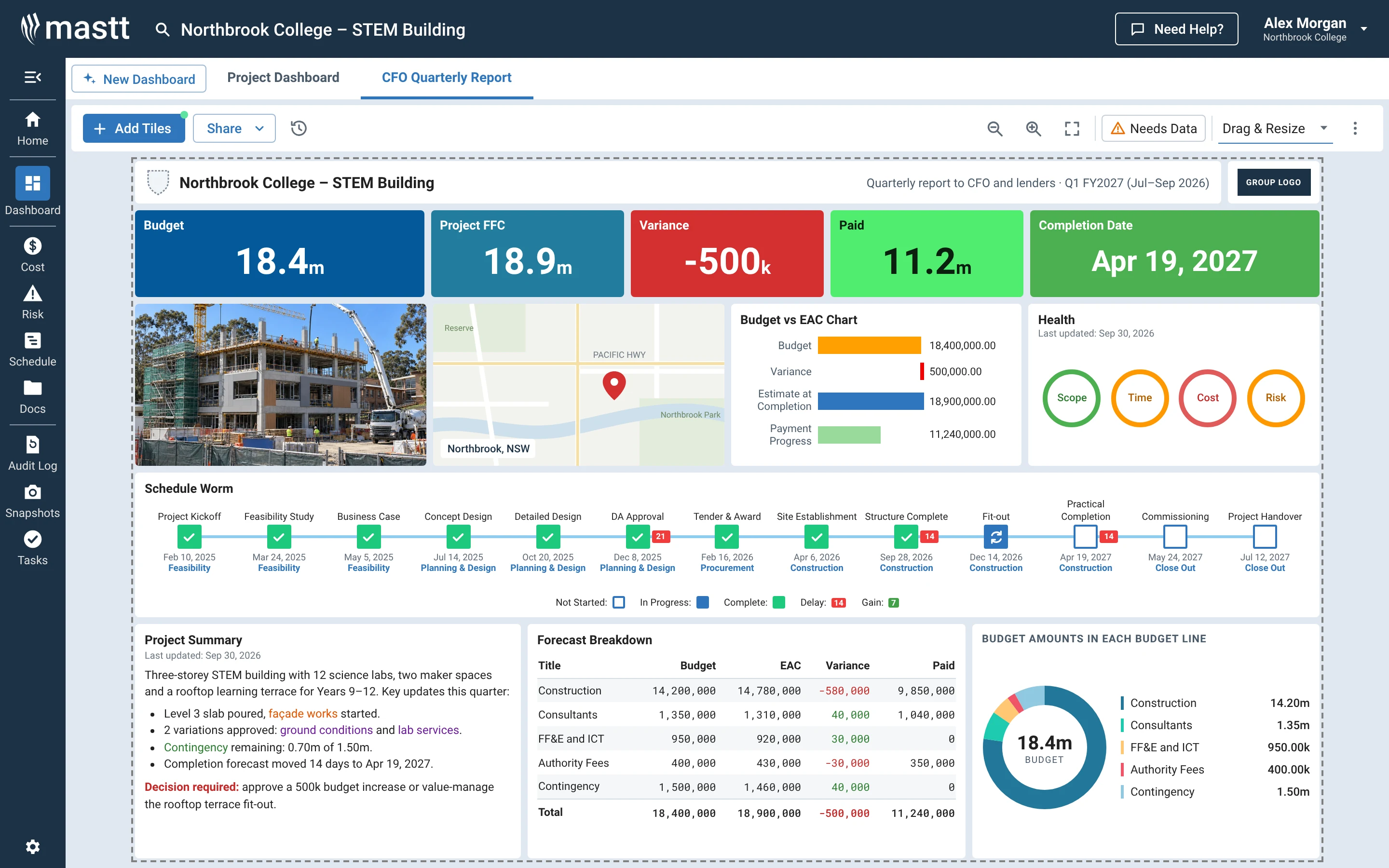Click Project Kickoff milestone checkmark

(x=189, y=537)
